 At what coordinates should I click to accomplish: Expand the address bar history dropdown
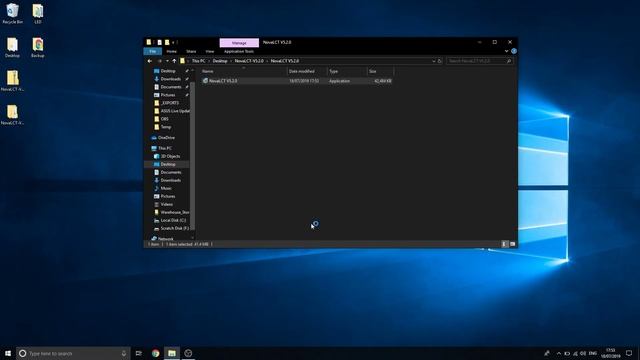click(433, 61)
